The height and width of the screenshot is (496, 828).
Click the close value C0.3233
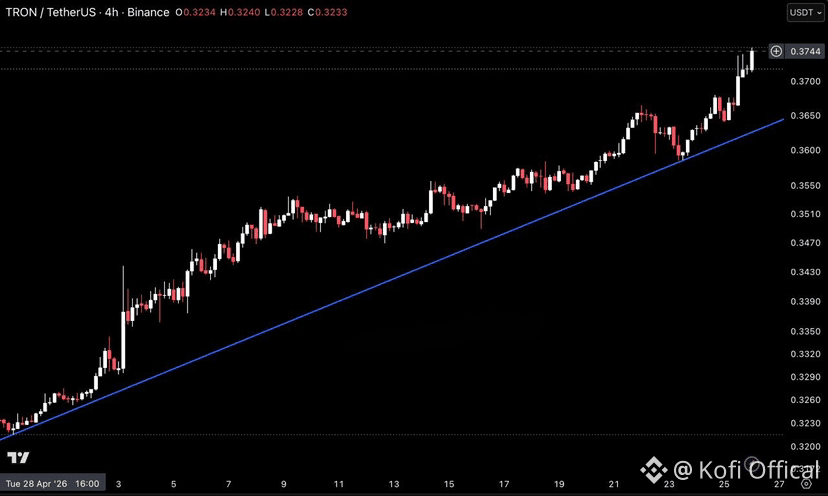point(327,12)
